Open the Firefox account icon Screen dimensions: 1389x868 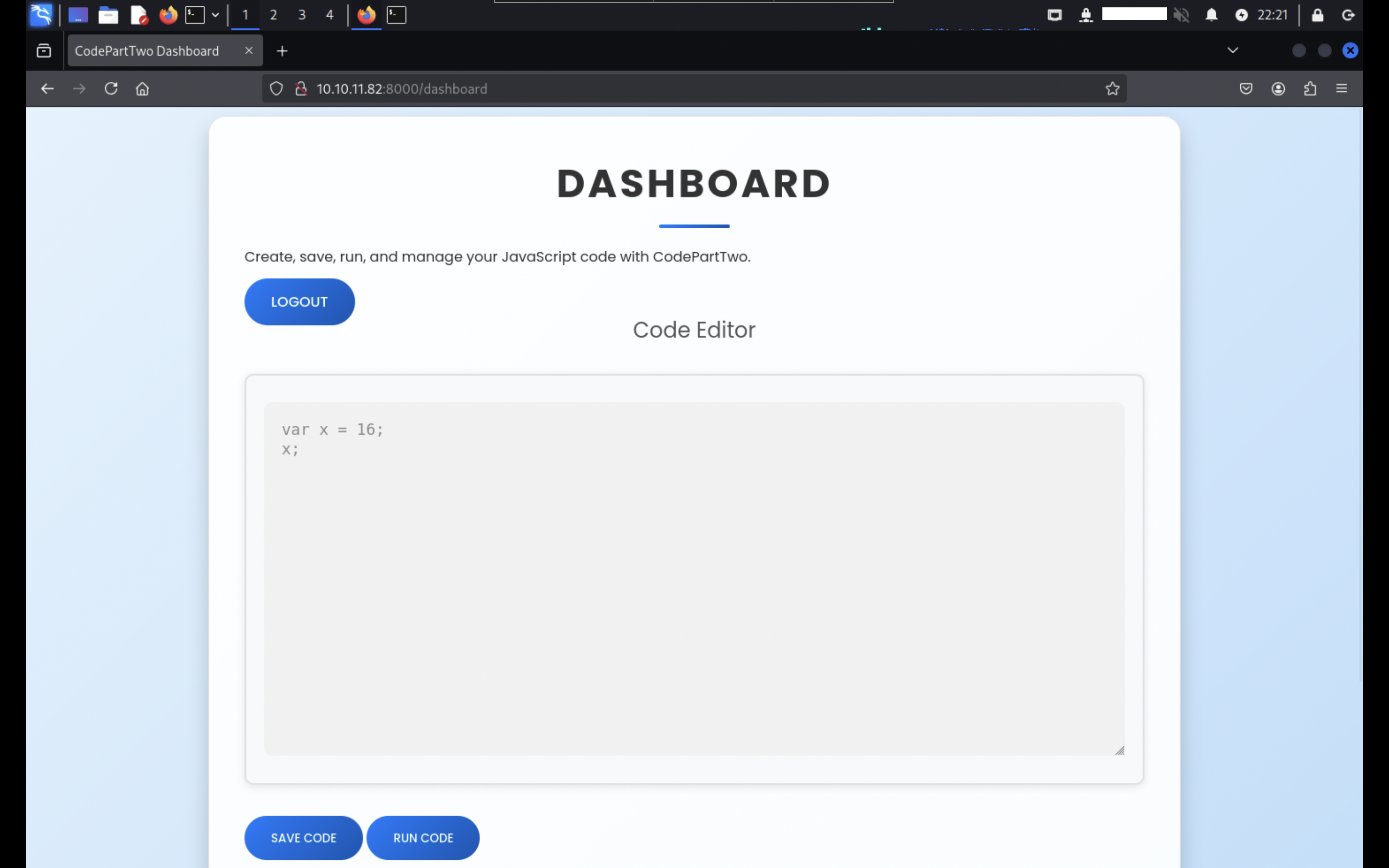coord(1278,88)
